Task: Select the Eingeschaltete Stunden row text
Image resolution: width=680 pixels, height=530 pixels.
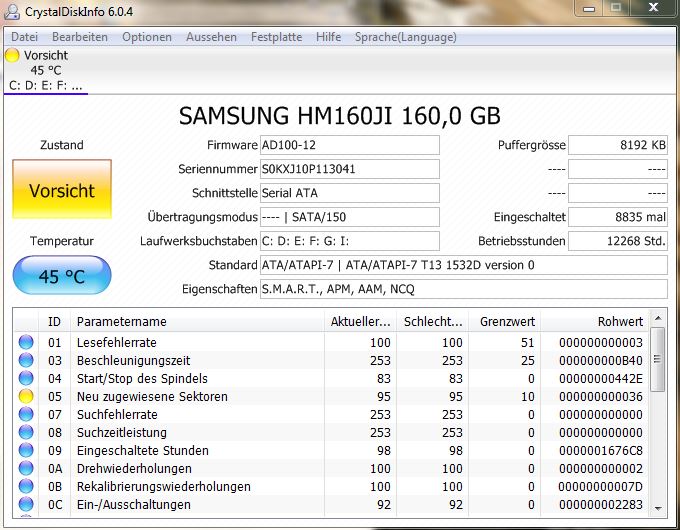Action: click(x=143, y=451)
